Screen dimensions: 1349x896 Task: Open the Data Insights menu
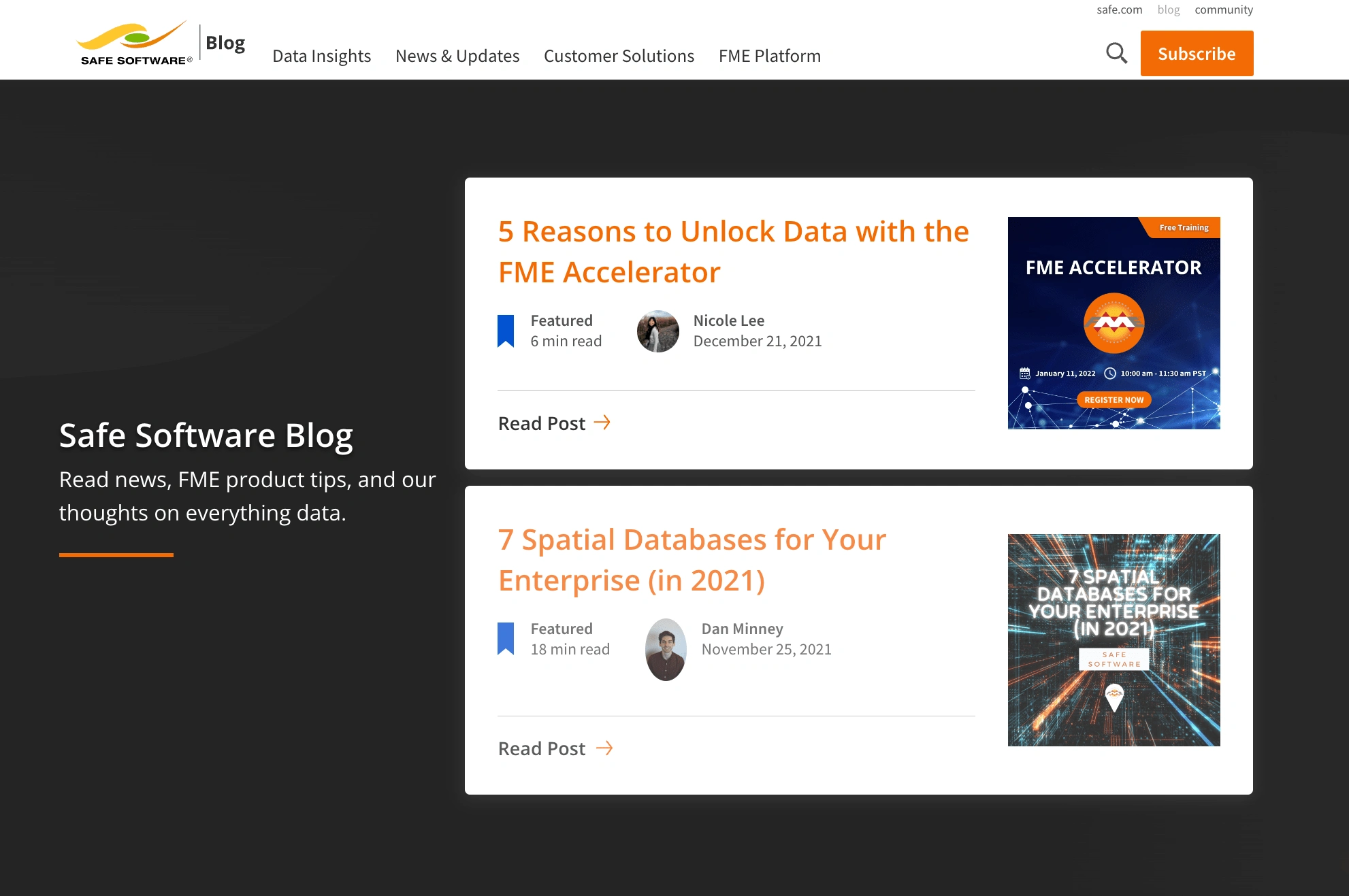coord(321,55)
